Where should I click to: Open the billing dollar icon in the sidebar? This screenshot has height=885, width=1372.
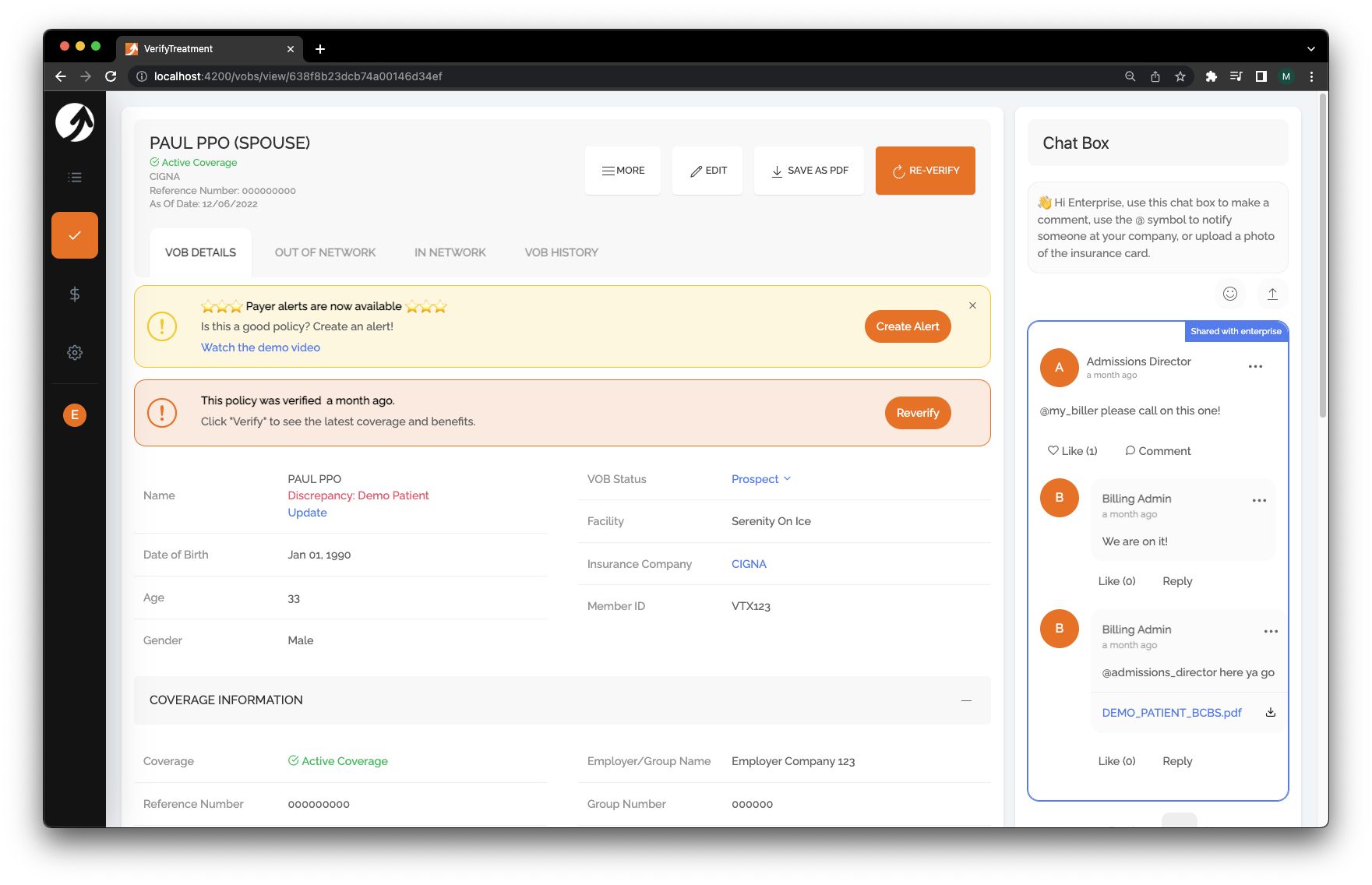(74, 294)
